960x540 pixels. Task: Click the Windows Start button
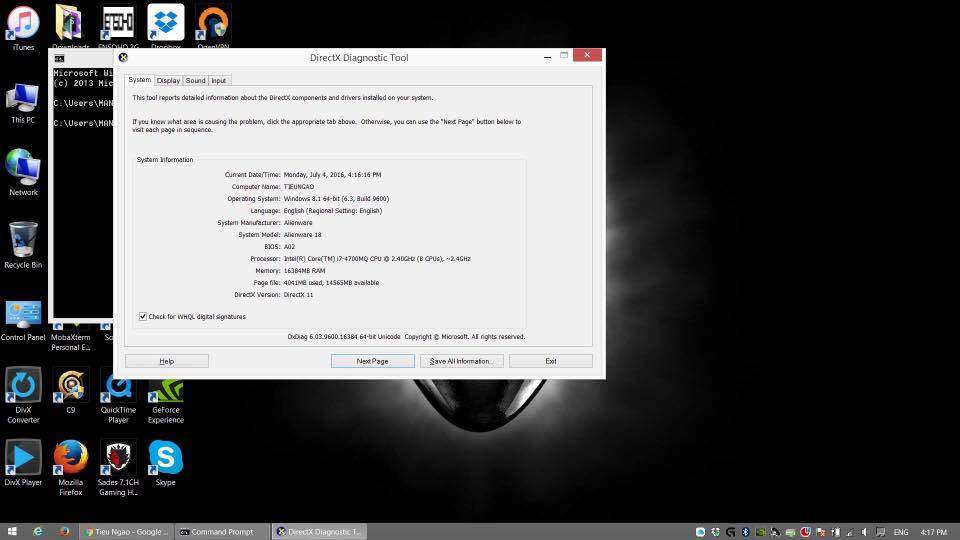pos(12,531)
